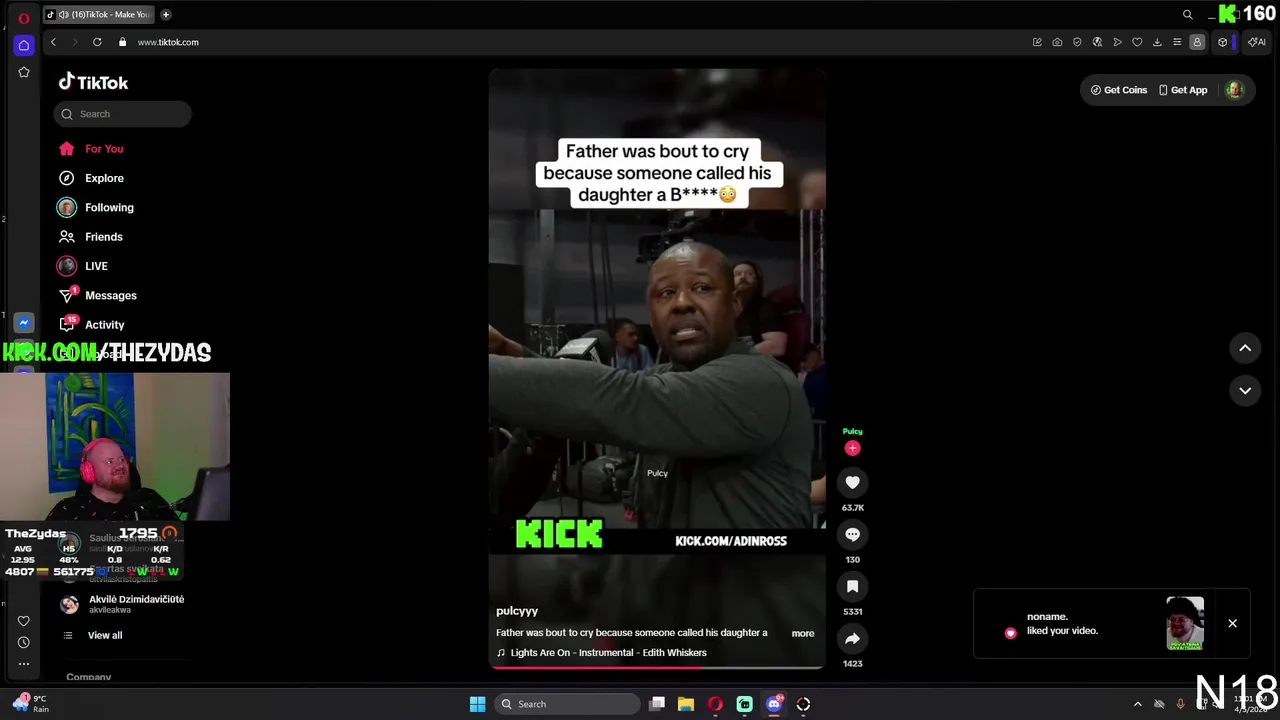The height and width of the screenshot is (720, 1280).
Task: Go to next video with down arrow
Action: point(1245,391)
